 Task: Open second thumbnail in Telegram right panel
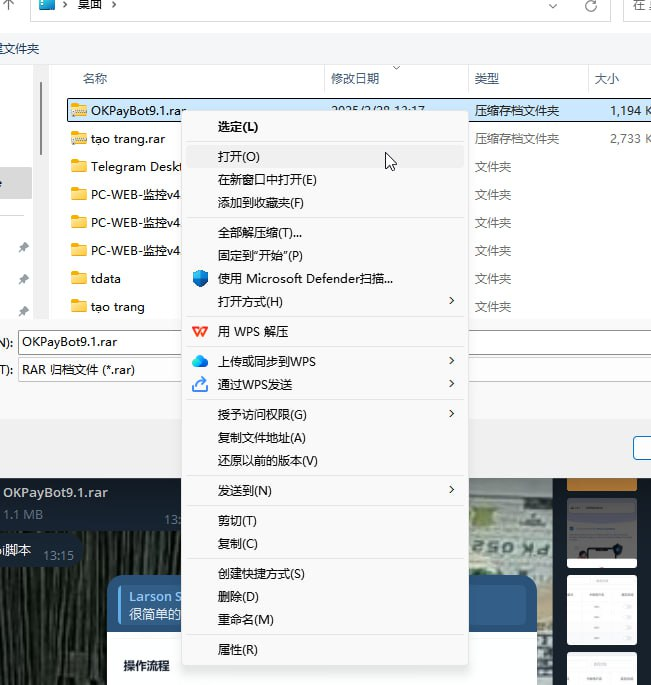602,533
